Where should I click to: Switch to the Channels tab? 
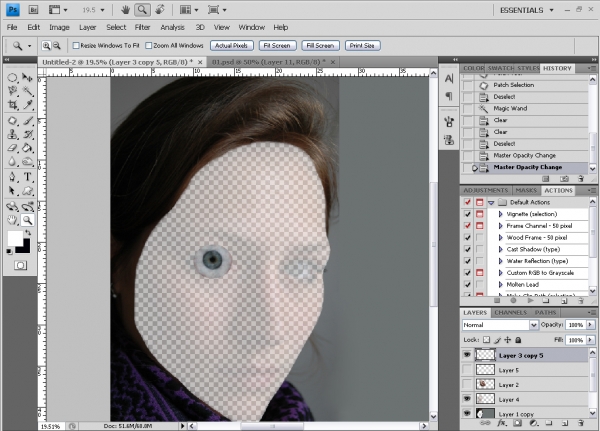coord(510,313)
